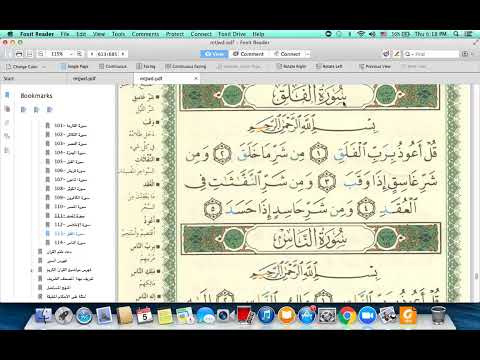This screenshot has height=360, width=480.
Task: Switch to View mode tab
Action: click(x=214, y=54)
